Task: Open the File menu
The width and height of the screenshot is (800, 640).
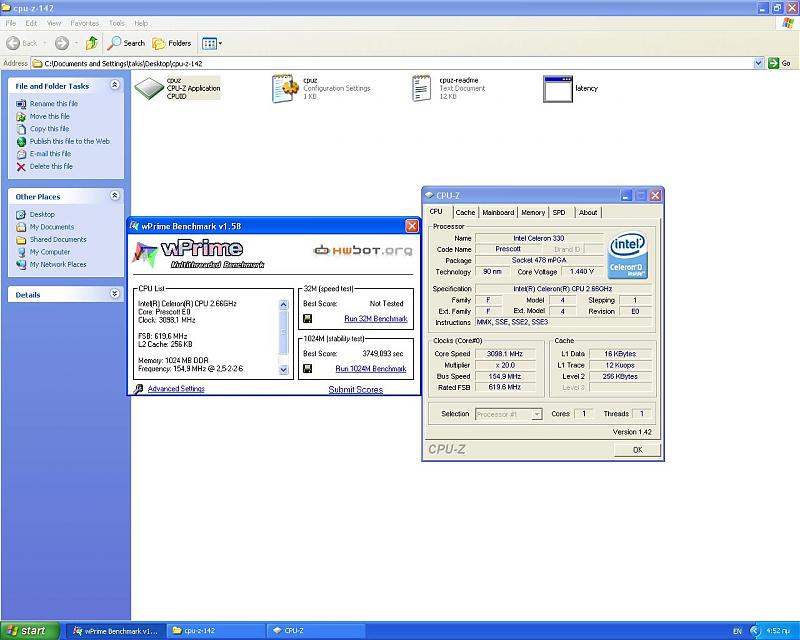Action: pyautogui.click(x=11, y=23)
